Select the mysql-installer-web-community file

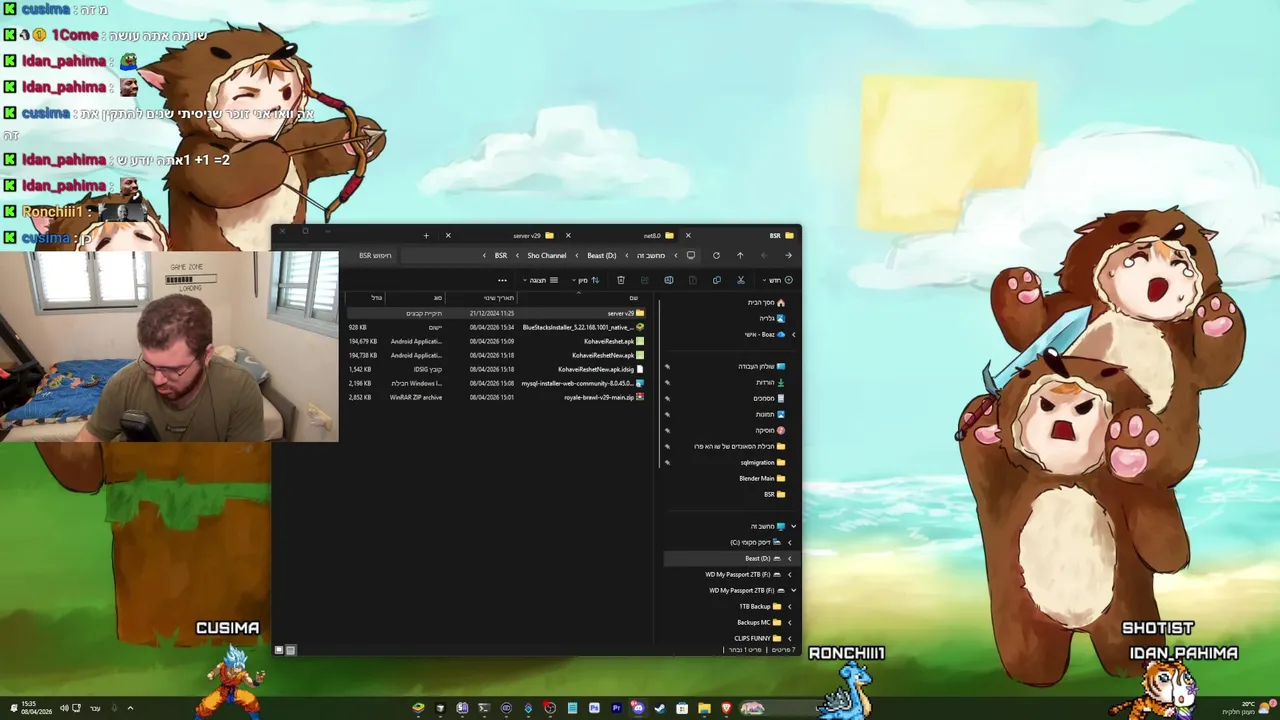coord(497,383)
